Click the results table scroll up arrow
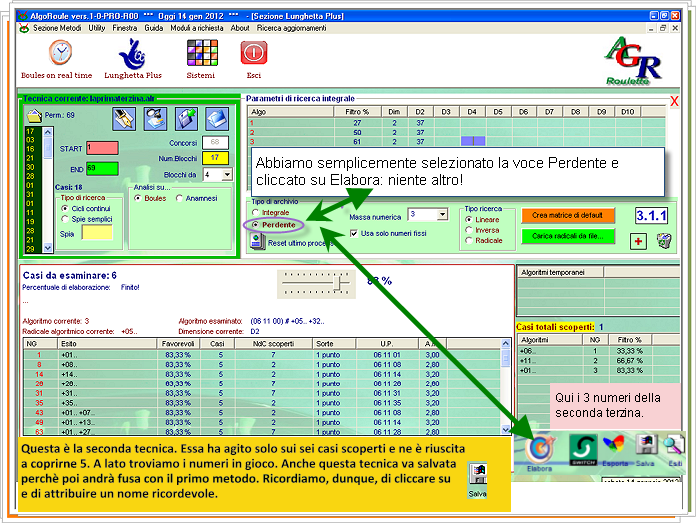Screen dimensions: 696x523 [x=506, y=344]
